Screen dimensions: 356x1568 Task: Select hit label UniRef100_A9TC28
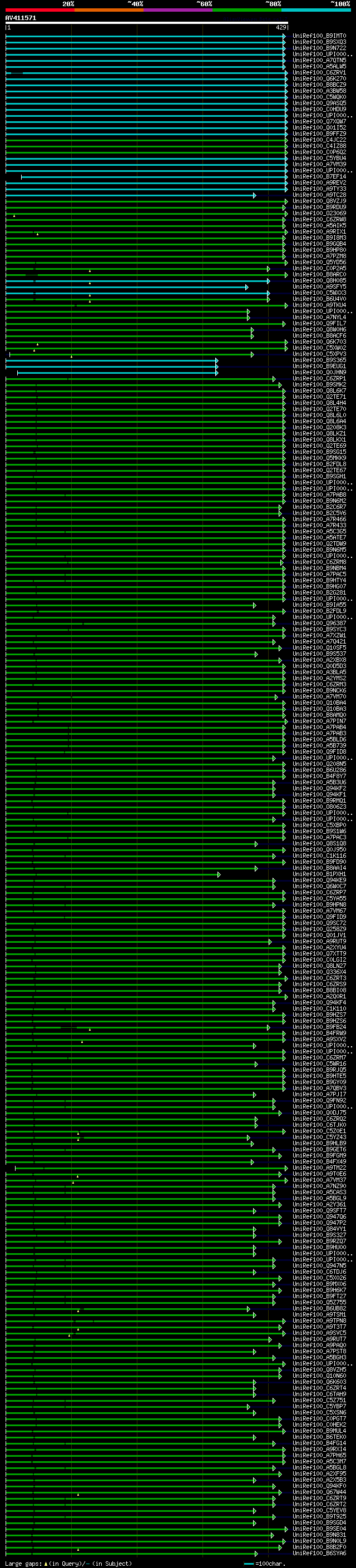[x=319, y=195]
